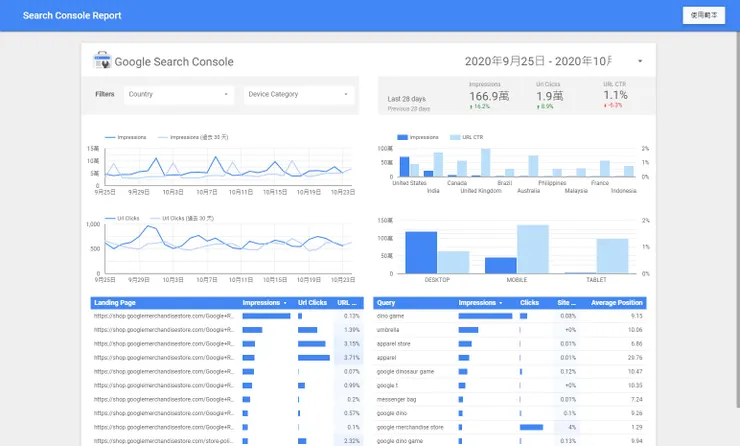Sort by Impressions arrow in Landing Page table
This screenshot has height=446, width=740.
tap(285, 303)
